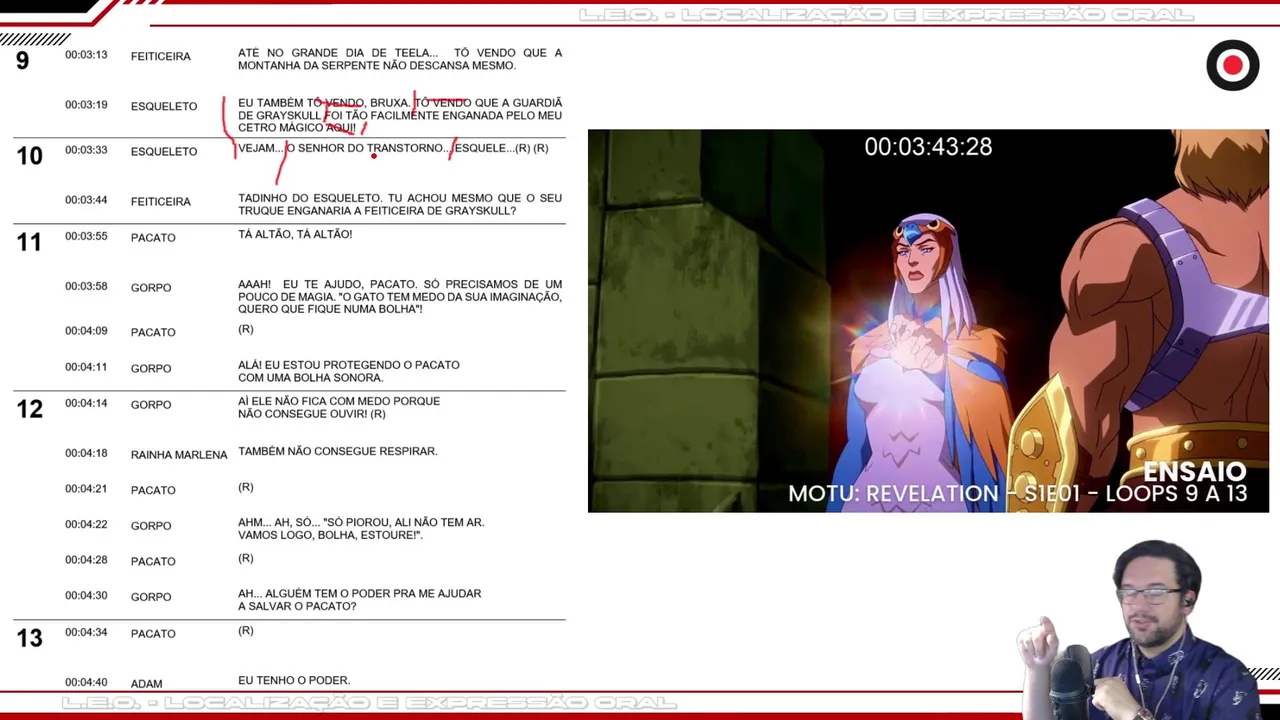Select loop number 12 in the script
The width and height of the screenshot is (1280, 720).
pyautogui.click(x=29, y=409)
